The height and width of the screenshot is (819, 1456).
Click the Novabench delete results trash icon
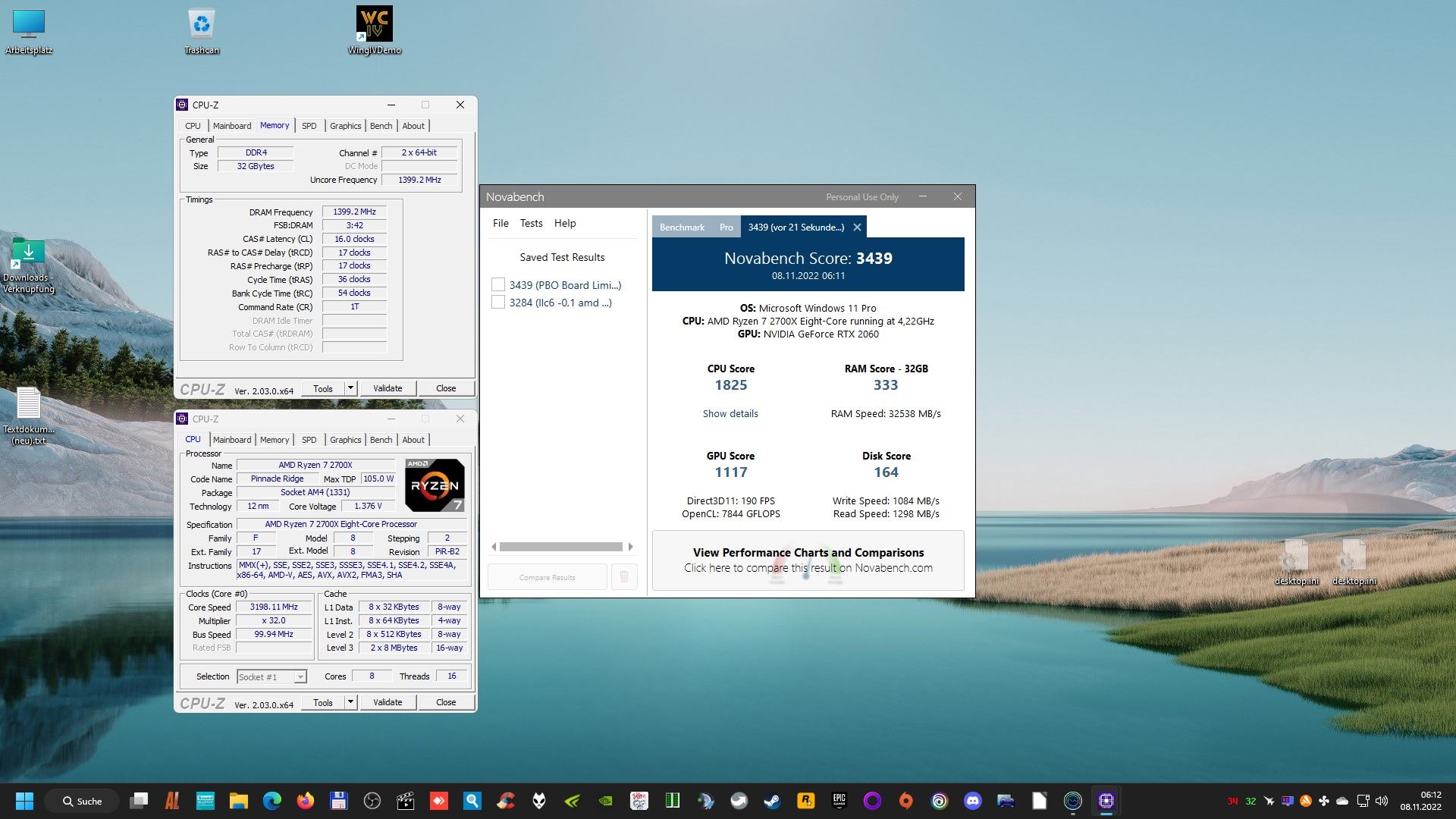[624, 577]
